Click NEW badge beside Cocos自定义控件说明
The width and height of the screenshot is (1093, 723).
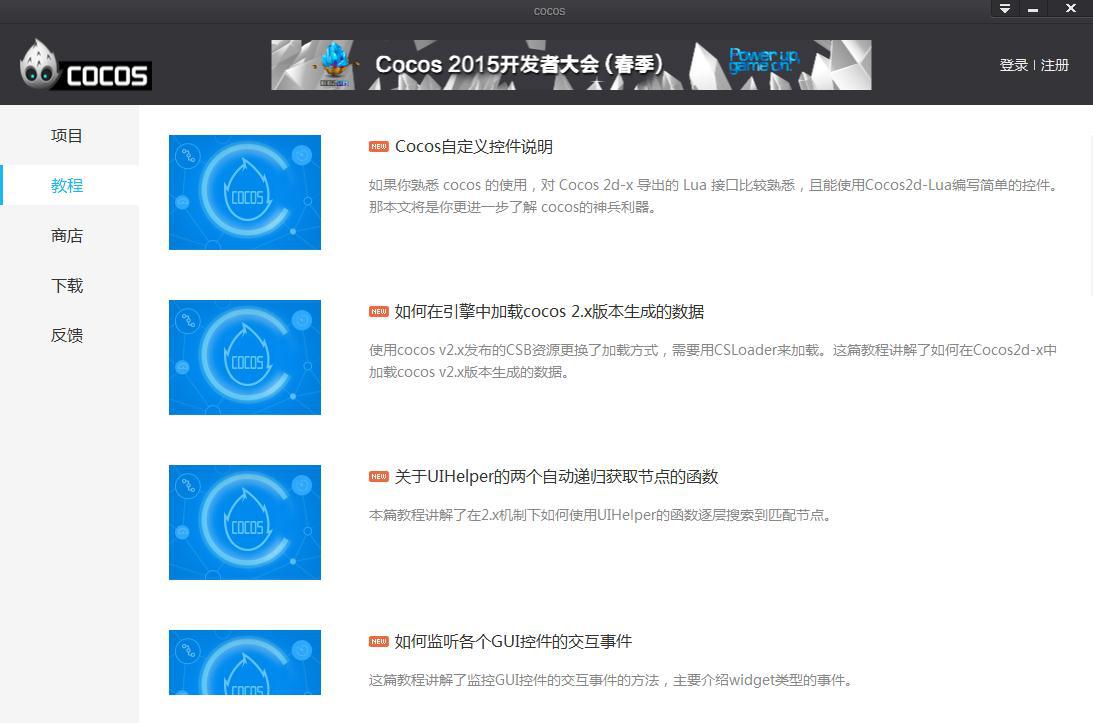[x=379, y=146]
